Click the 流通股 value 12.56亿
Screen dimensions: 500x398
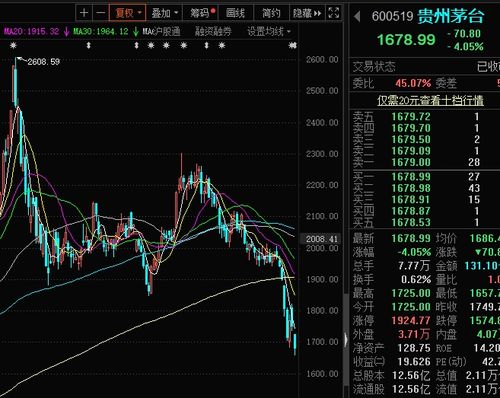click(411, 389)
